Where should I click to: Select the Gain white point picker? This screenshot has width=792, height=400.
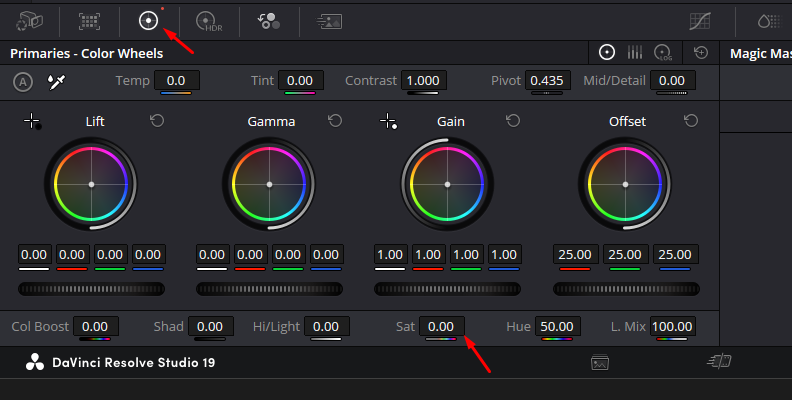388,121
